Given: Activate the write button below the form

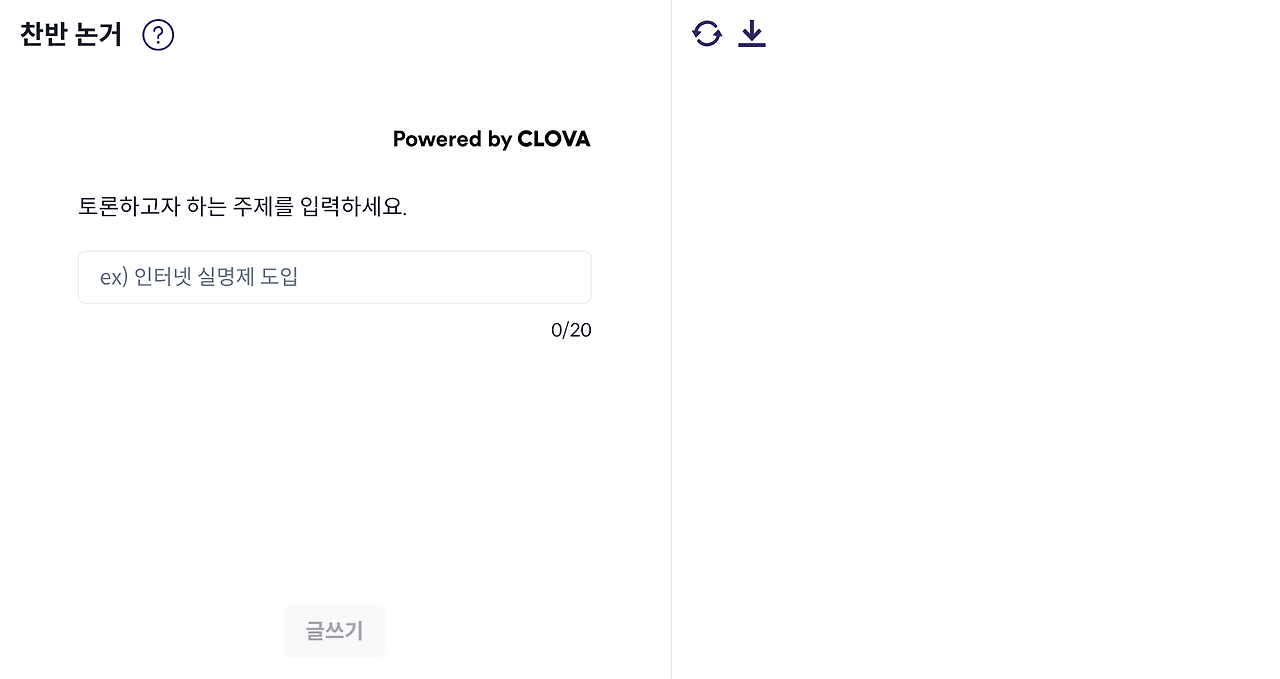Looking at the screenshot, I should point(334,631).
